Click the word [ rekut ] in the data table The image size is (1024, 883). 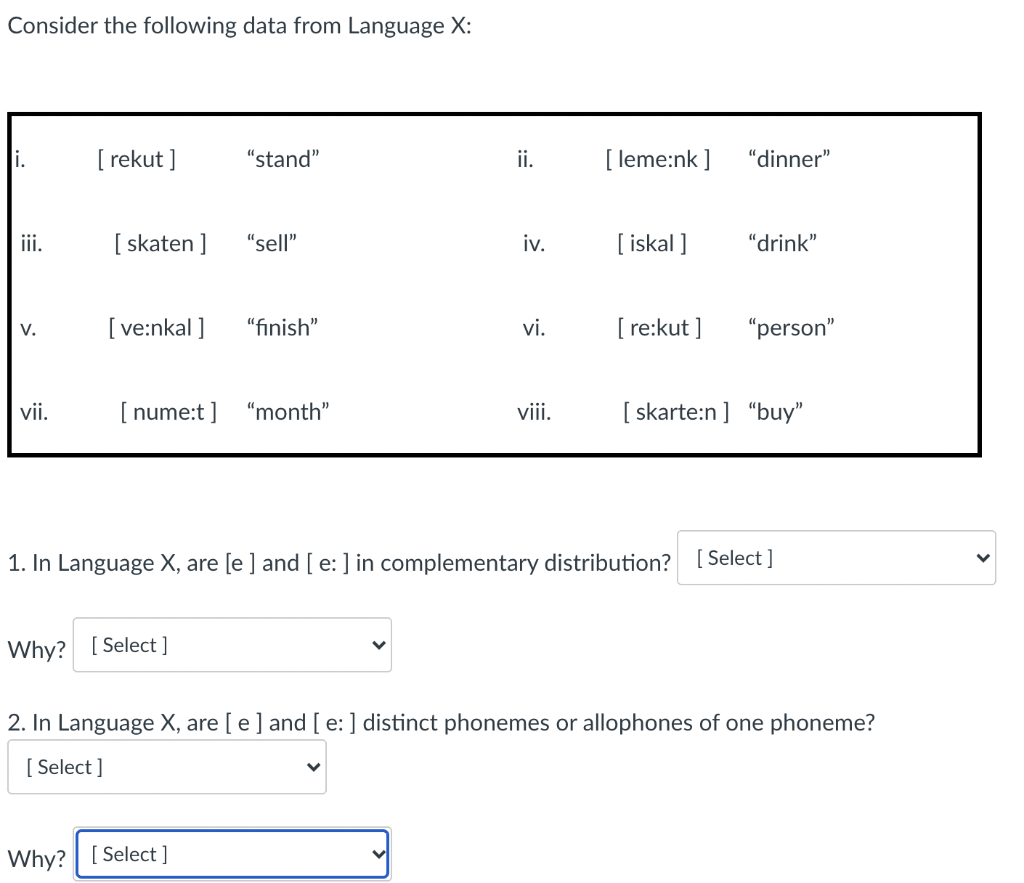tap(137, 159)
